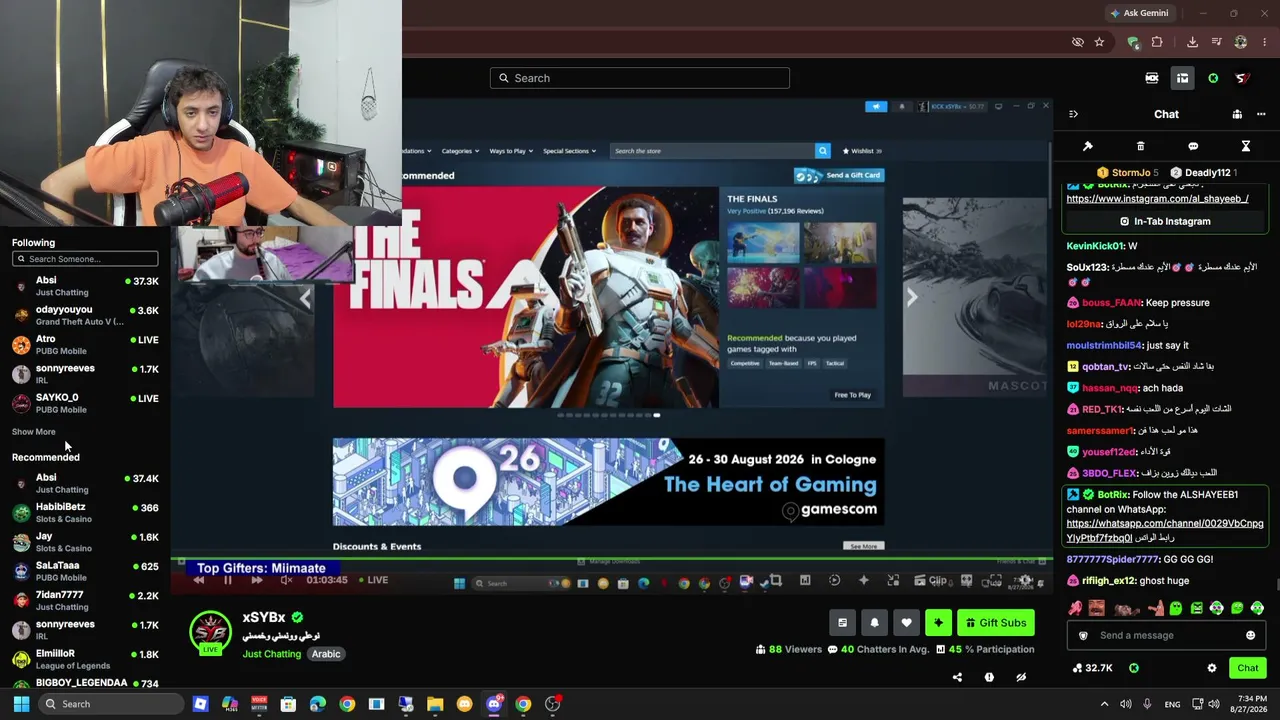Open SAYKO_0 channel in Following list

point(85,403)
